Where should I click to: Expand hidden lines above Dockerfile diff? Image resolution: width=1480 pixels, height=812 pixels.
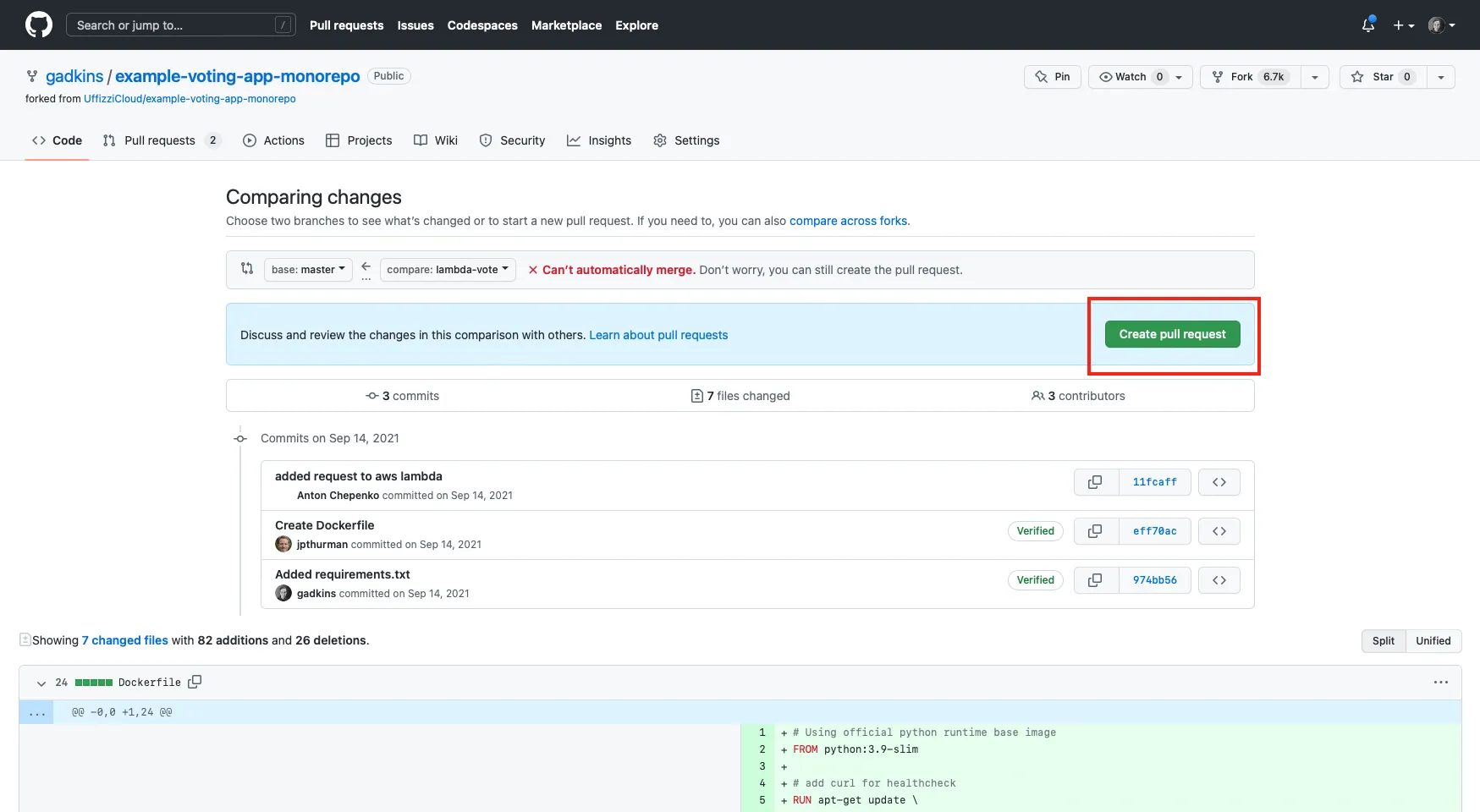pyautogui.click(x=36, y=712)
